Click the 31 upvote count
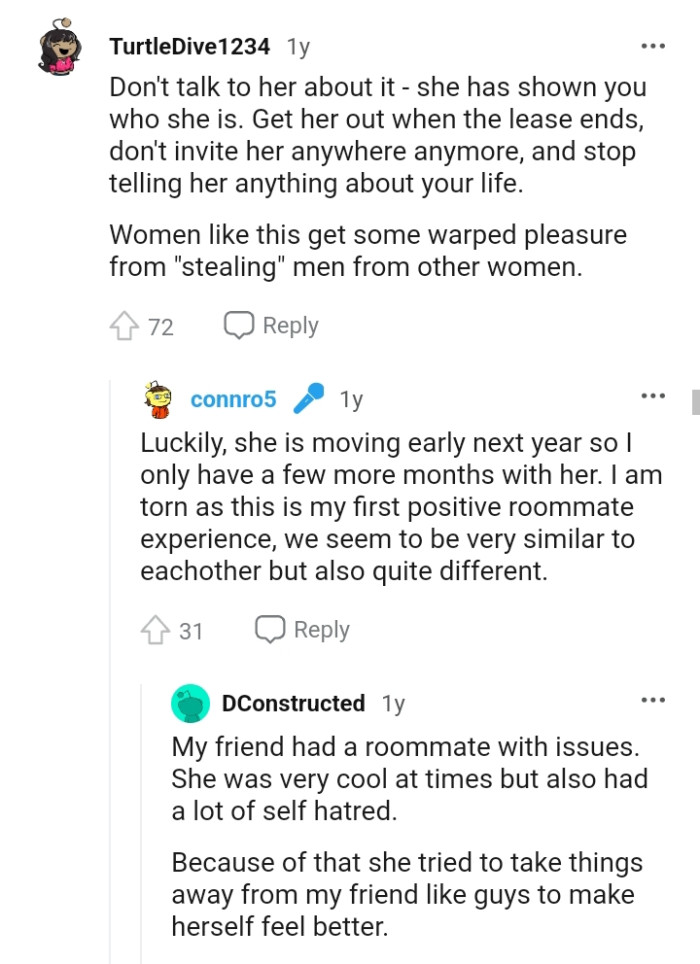 coord(191,630)
